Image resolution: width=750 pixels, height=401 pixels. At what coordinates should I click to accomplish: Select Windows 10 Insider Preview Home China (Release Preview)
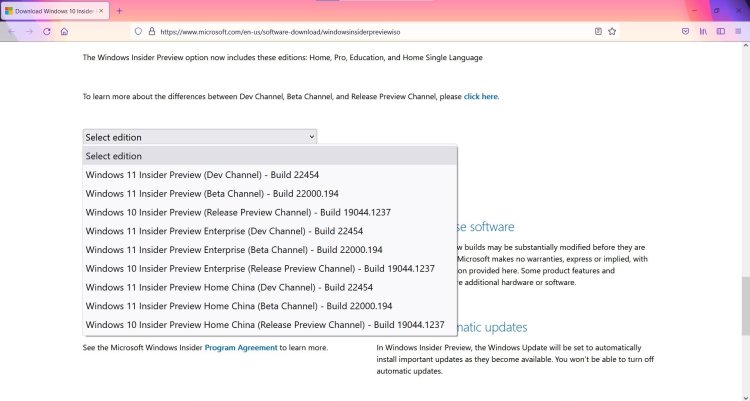[x=270, y=324]
